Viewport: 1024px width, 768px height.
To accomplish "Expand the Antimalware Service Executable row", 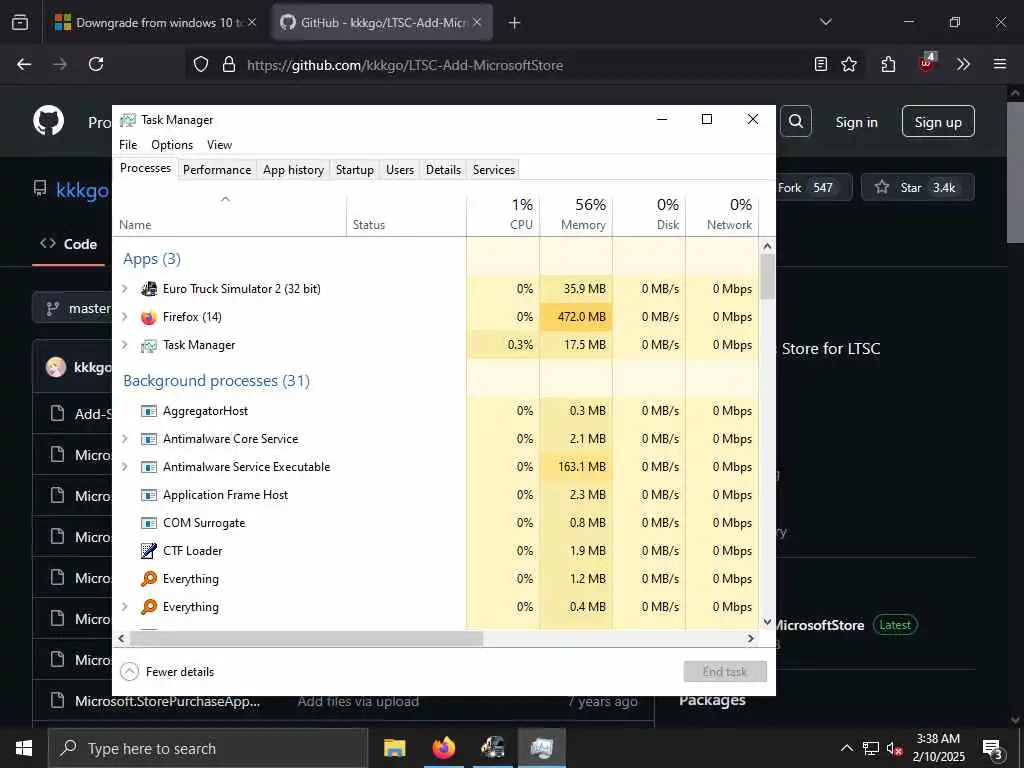I will (125, 466).
